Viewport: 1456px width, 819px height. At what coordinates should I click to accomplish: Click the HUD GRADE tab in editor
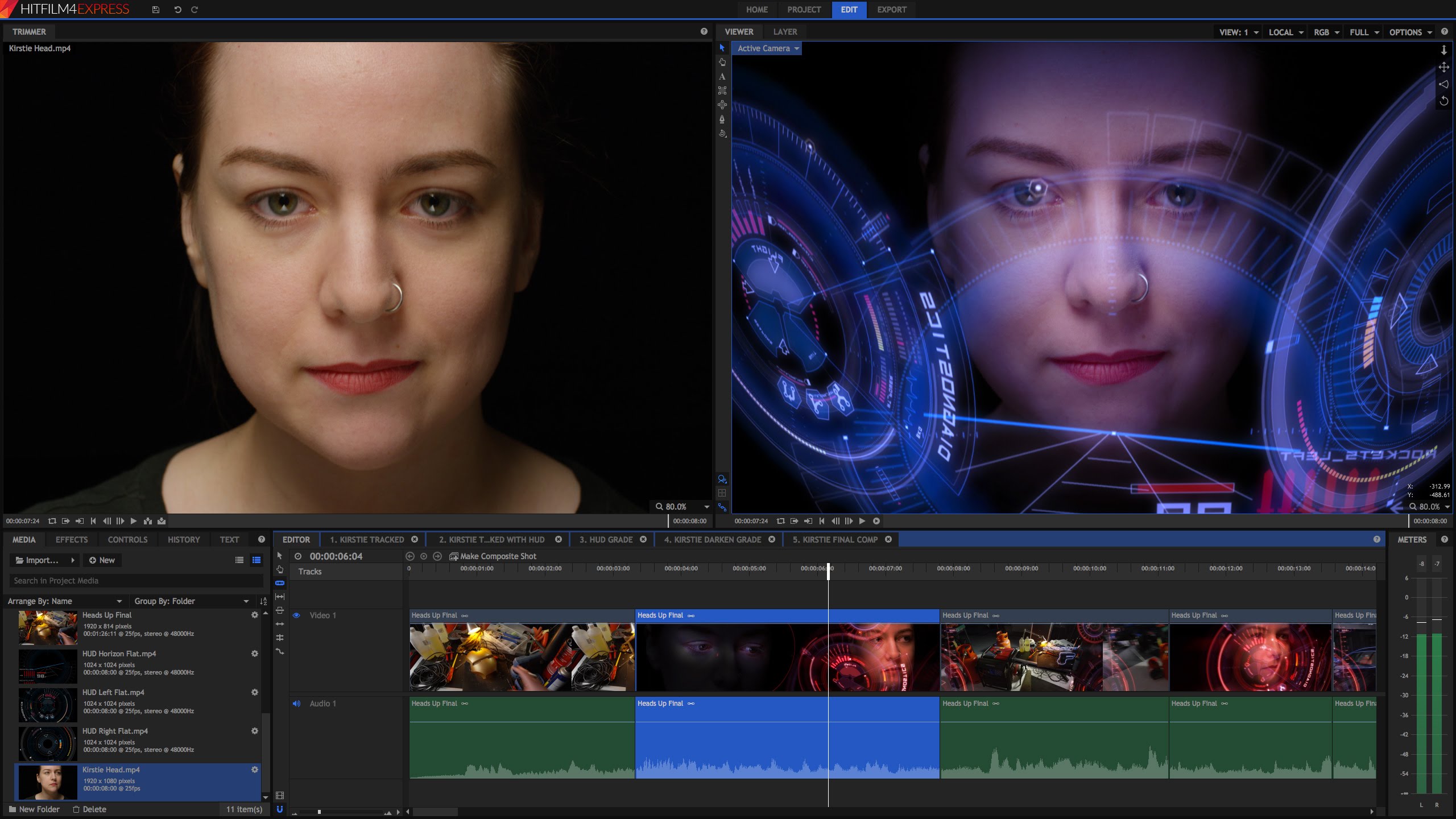(605, 539)
